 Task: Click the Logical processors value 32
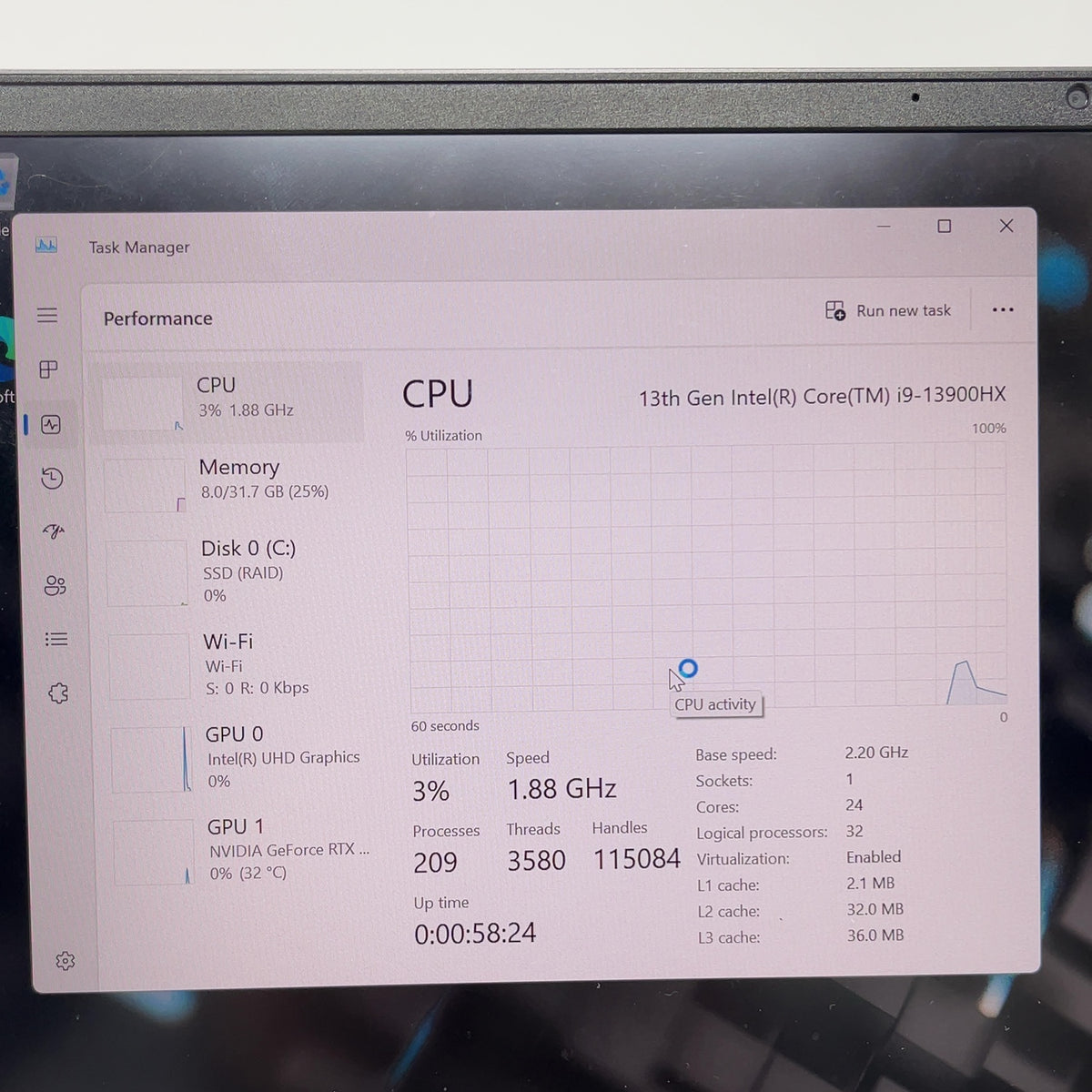tap(854, 831)
